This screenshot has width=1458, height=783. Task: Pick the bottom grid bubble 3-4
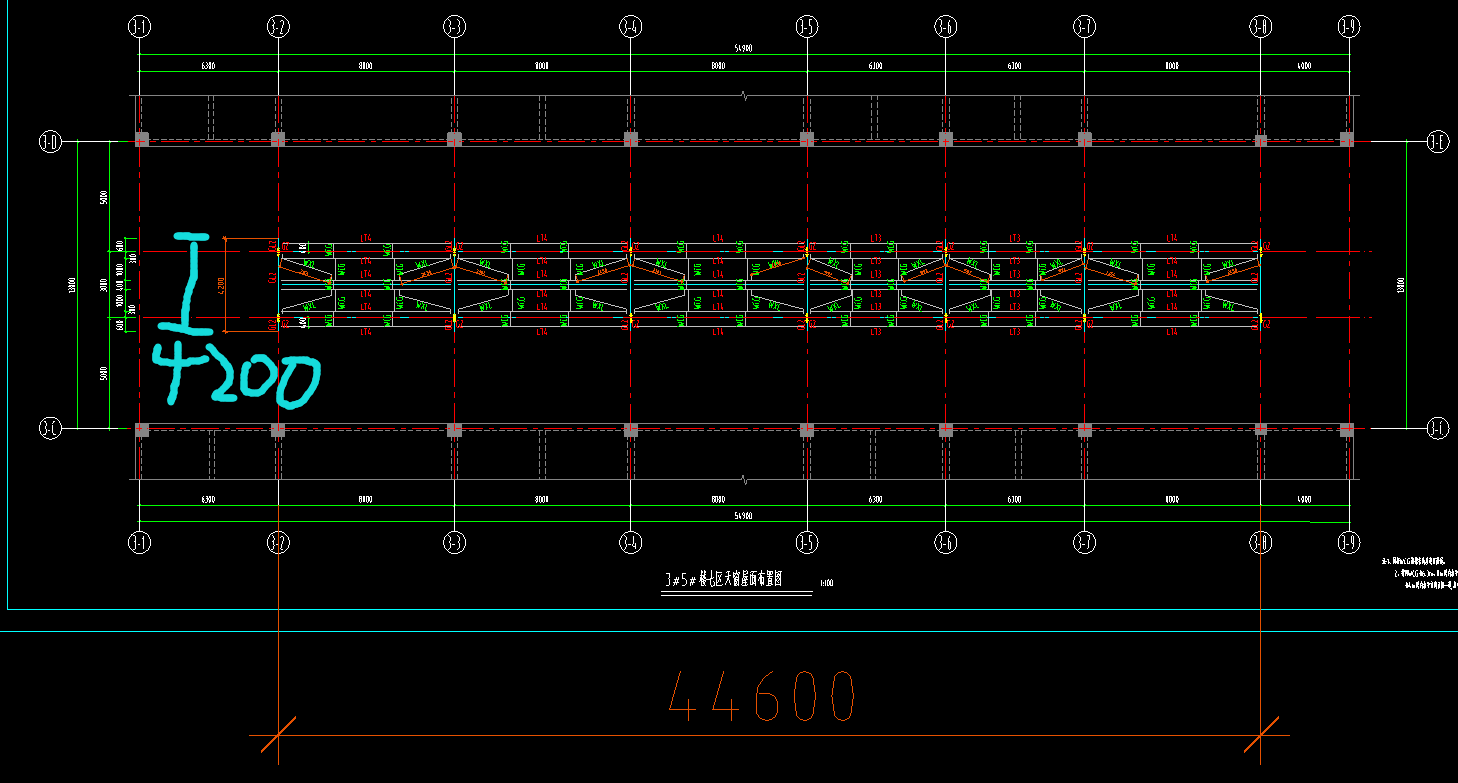630,542
